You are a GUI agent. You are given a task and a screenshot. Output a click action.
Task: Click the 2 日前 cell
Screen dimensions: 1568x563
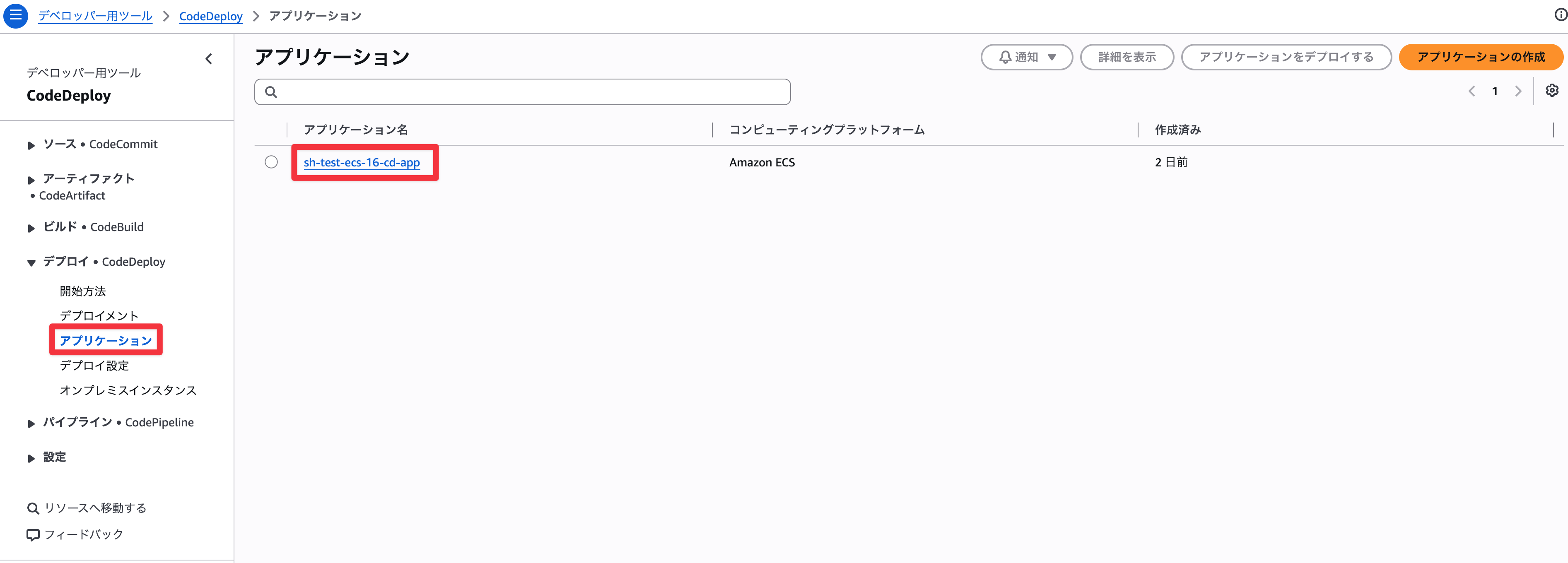(1170, 163)
